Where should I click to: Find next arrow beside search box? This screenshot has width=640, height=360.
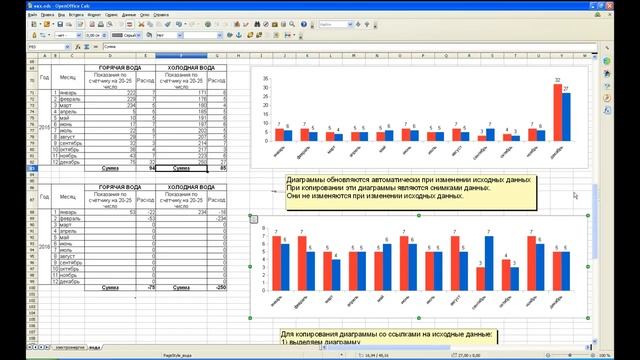(x=358, y=24)
